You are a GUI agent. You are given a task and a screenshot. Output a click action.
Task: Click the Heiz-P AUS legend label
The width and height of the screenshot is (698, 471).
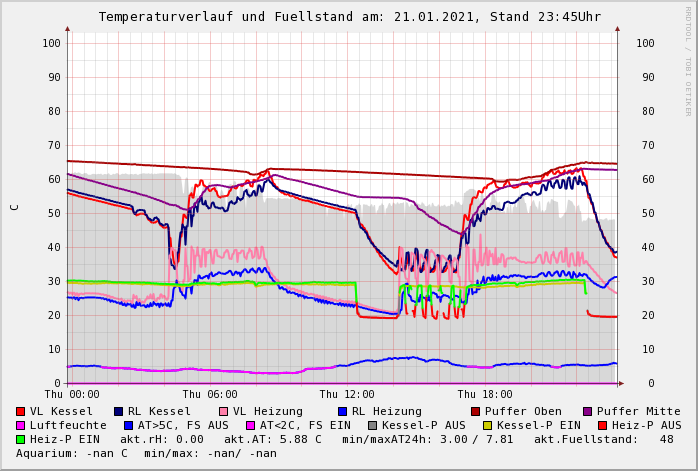click(x=646, y=425)
